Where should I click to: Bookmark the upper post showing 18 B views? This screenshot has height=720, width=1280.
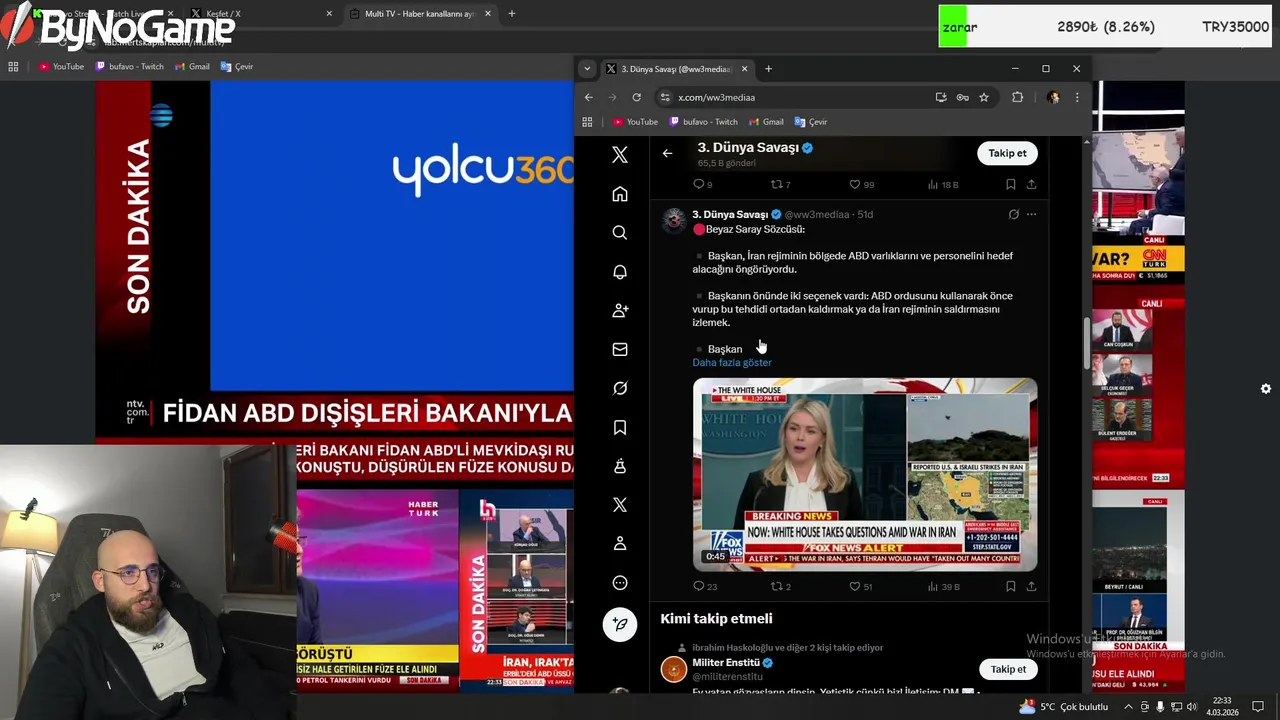pyautogui.click(x=1011, y=184)
